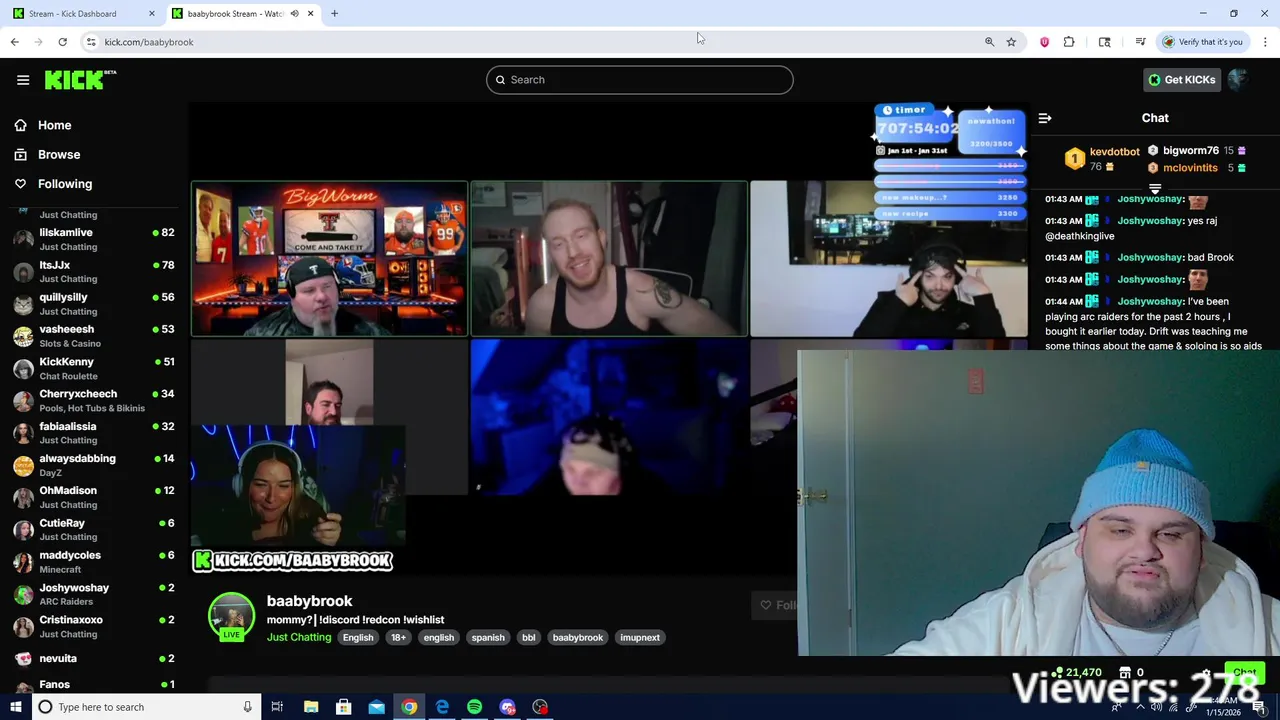Image resolution: width=1280 pixels, height=720 pixels.
Task: Open a new browser tab
Action: (x=335, y=13)
